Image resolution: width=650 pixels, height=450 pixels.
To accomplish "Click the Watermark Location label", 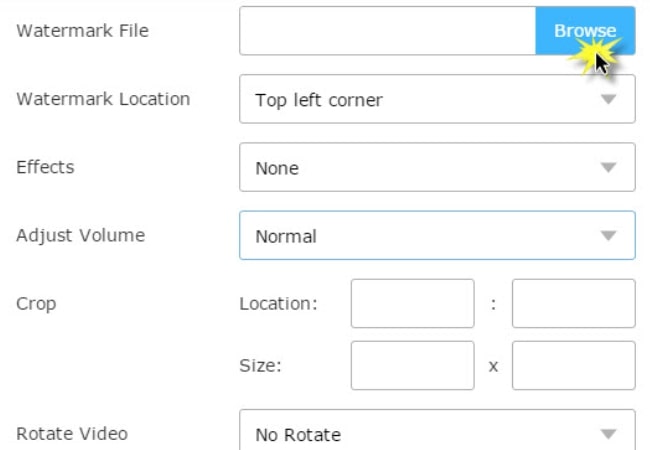I will [103, 99].
